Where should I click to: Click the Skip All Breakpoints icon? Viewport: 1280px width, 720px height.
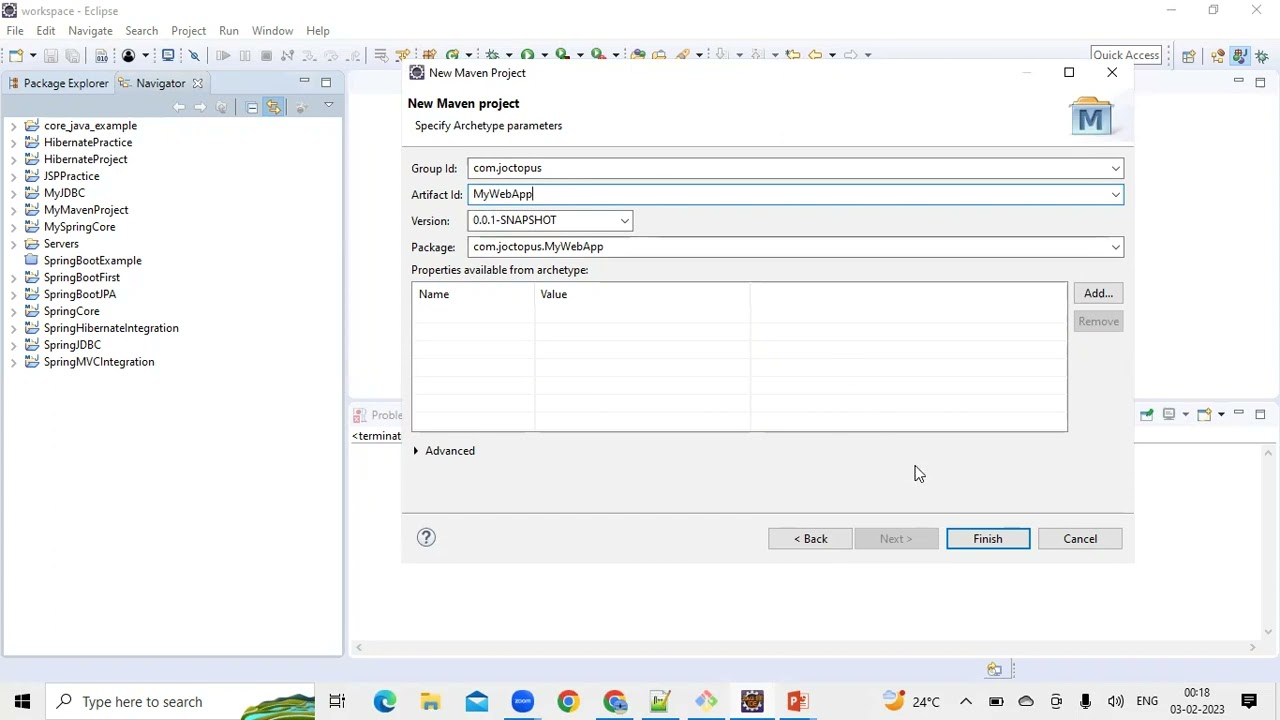coord(195,55)
